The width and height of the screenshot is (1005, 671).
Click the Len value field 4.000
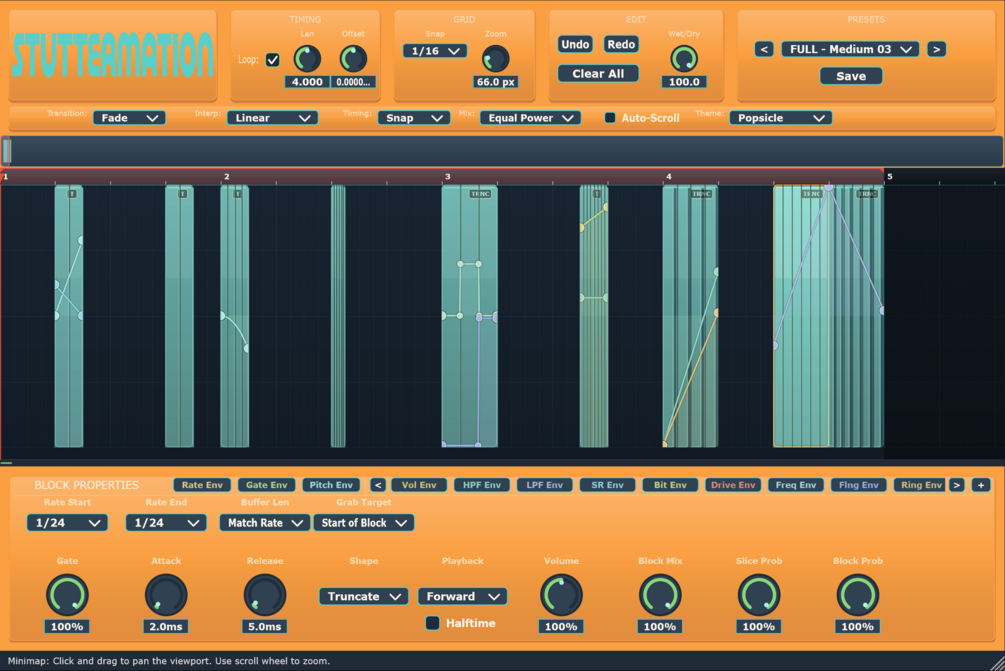pos(307,82)
